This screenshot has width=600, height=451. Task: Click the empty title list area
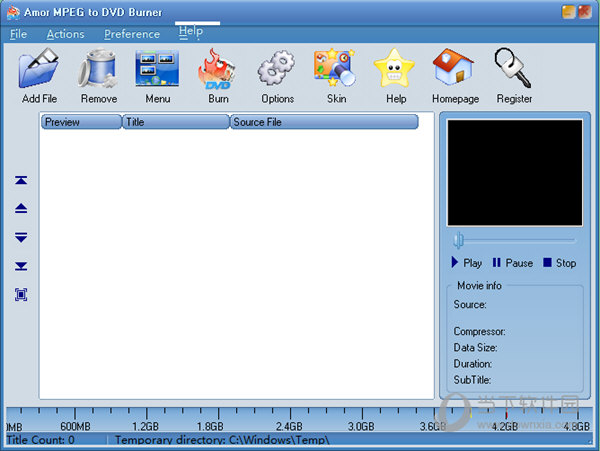[236, 264]
